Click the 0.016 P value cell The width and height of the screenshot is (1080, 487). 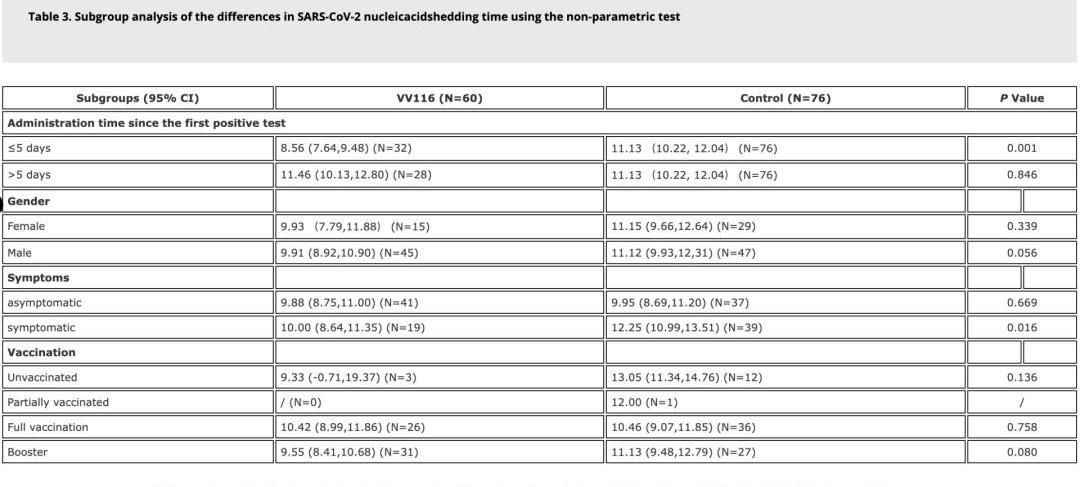coord(1021,328)
